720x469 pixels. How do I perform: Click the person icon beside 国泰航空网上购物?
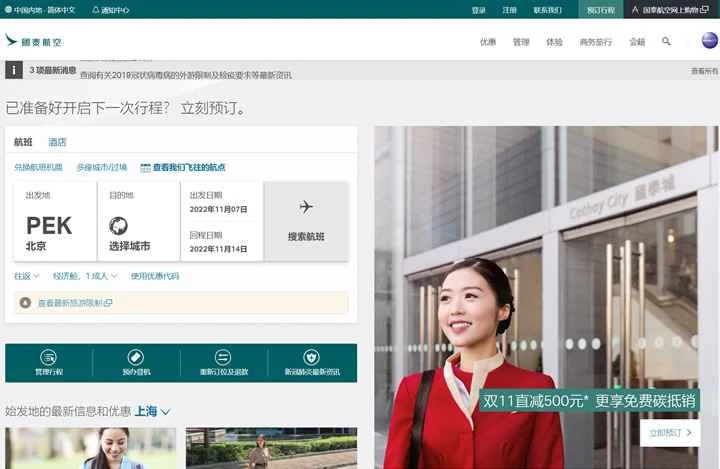[x=635, y=10]
